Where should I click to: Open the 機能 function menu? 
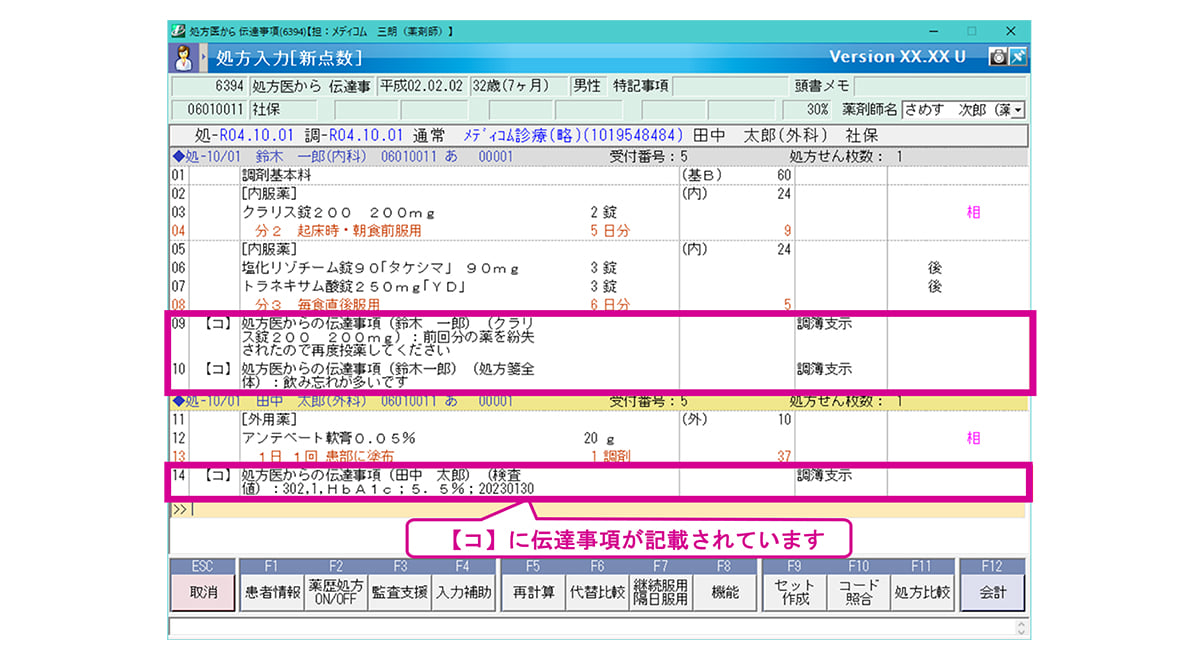tap(724, 592)
